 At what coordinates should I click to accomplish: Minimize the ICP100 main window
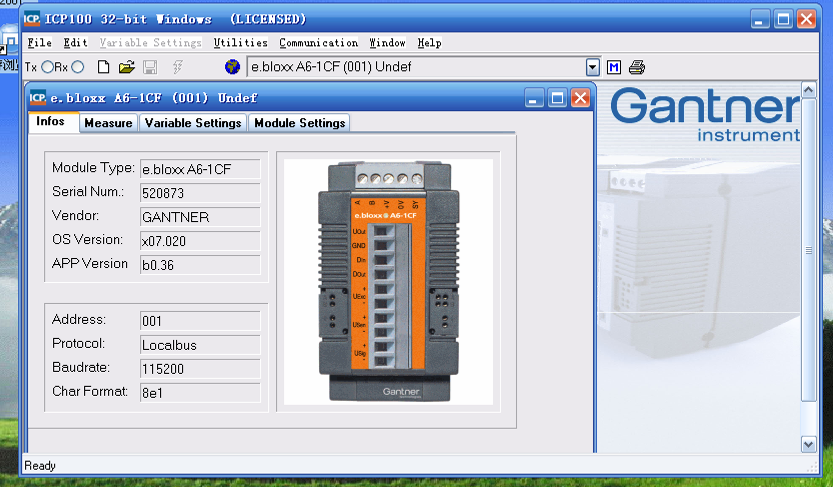click(760, 20)
